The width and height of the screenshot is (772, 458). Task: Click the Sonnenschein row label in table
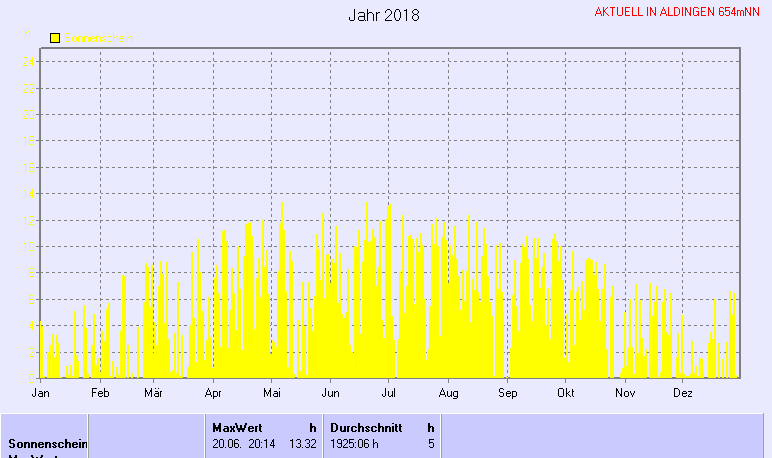click(x=45, y=443)
